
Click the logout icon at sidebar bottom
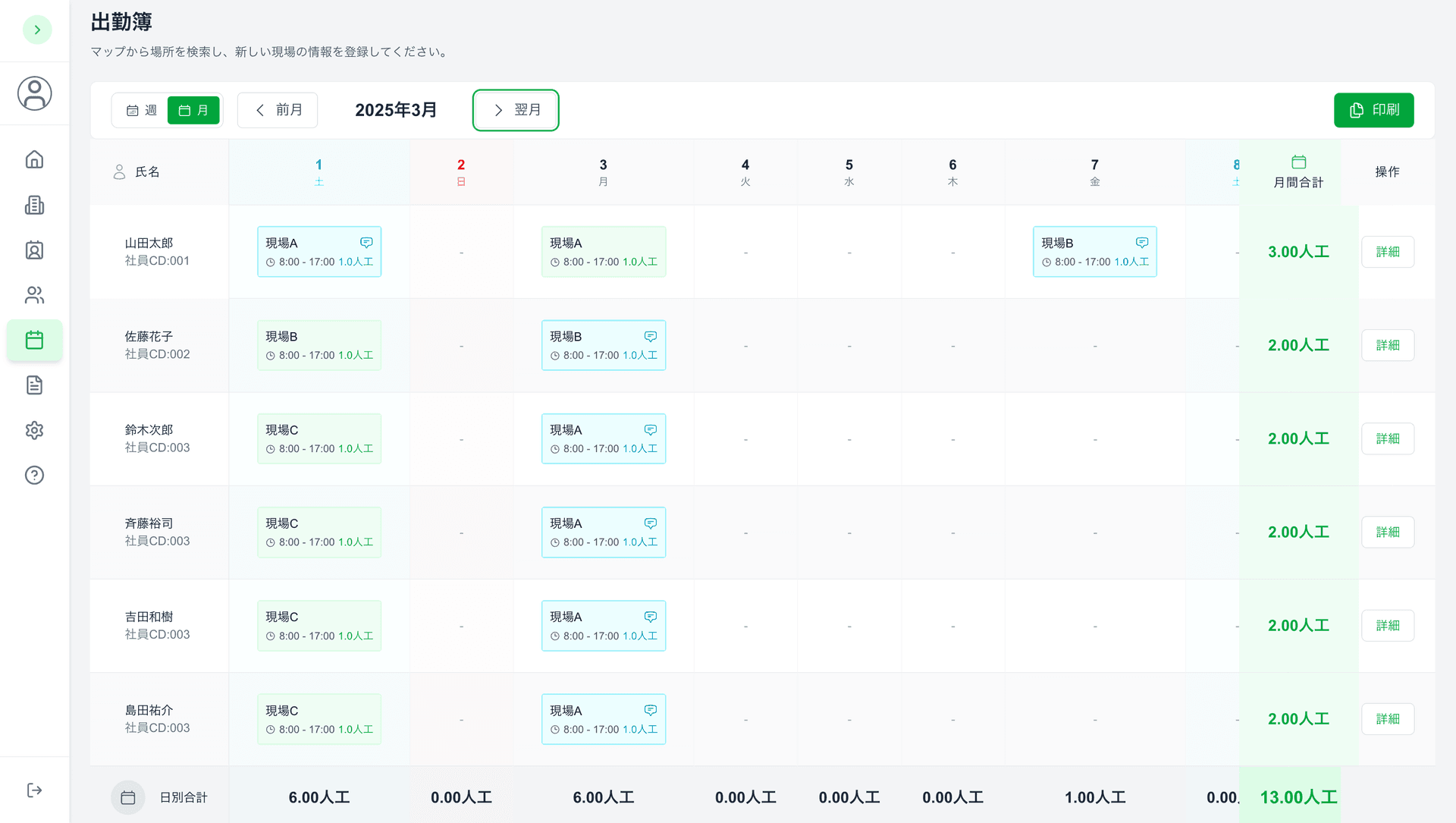click(x=34, y=790)
